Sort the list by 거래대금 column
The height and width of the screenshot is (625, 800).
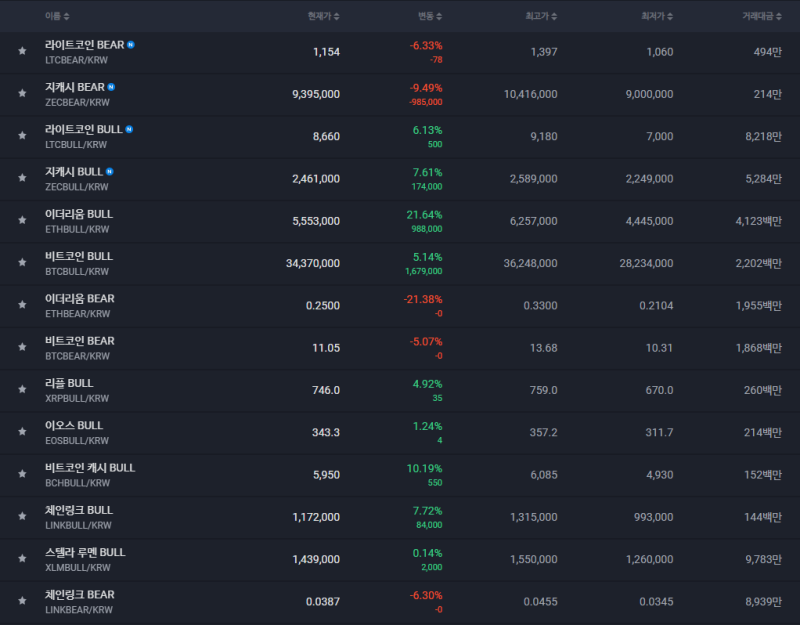[x=762, y=16]
